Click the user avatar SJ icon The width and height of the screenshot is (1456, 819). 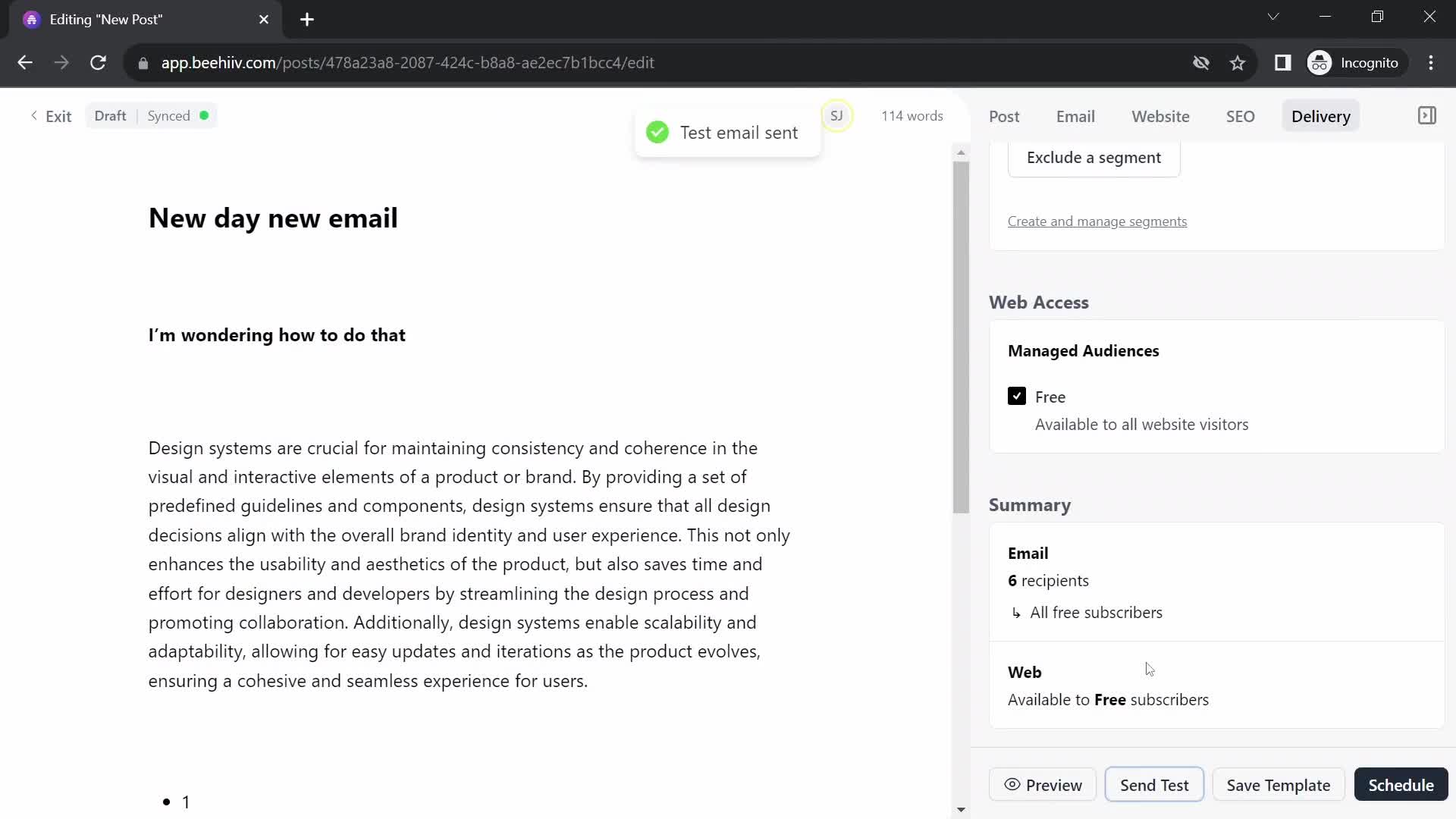(x=836, y=116)
